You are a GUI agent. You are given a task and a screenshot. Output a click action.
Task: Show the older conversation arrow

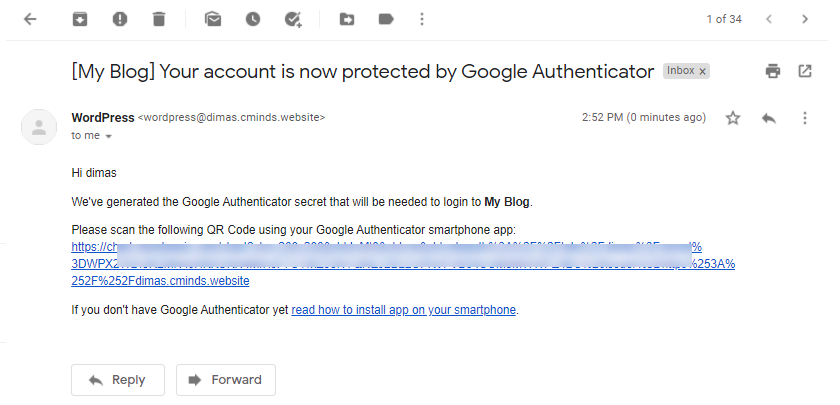coord(805,19)
